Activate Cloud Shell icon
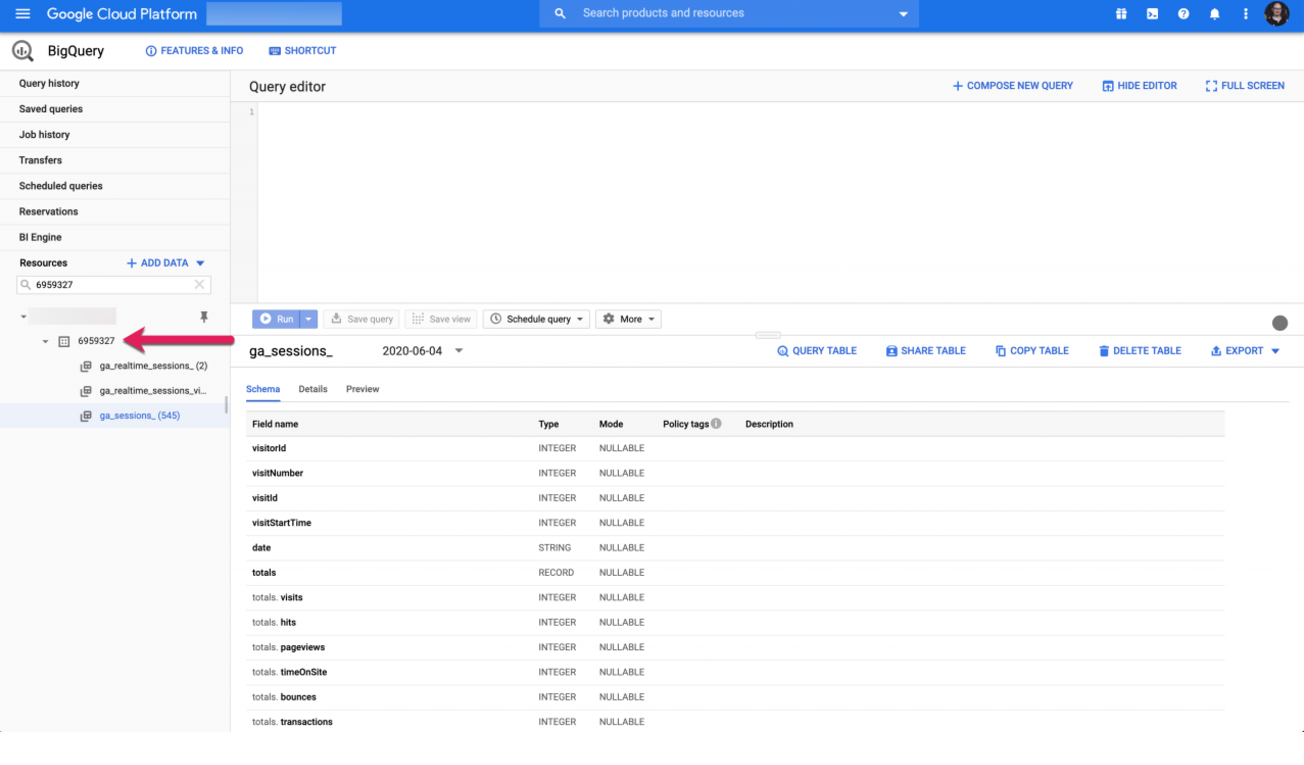The height and width of the screenshot is (765, 1304). 1152,14
